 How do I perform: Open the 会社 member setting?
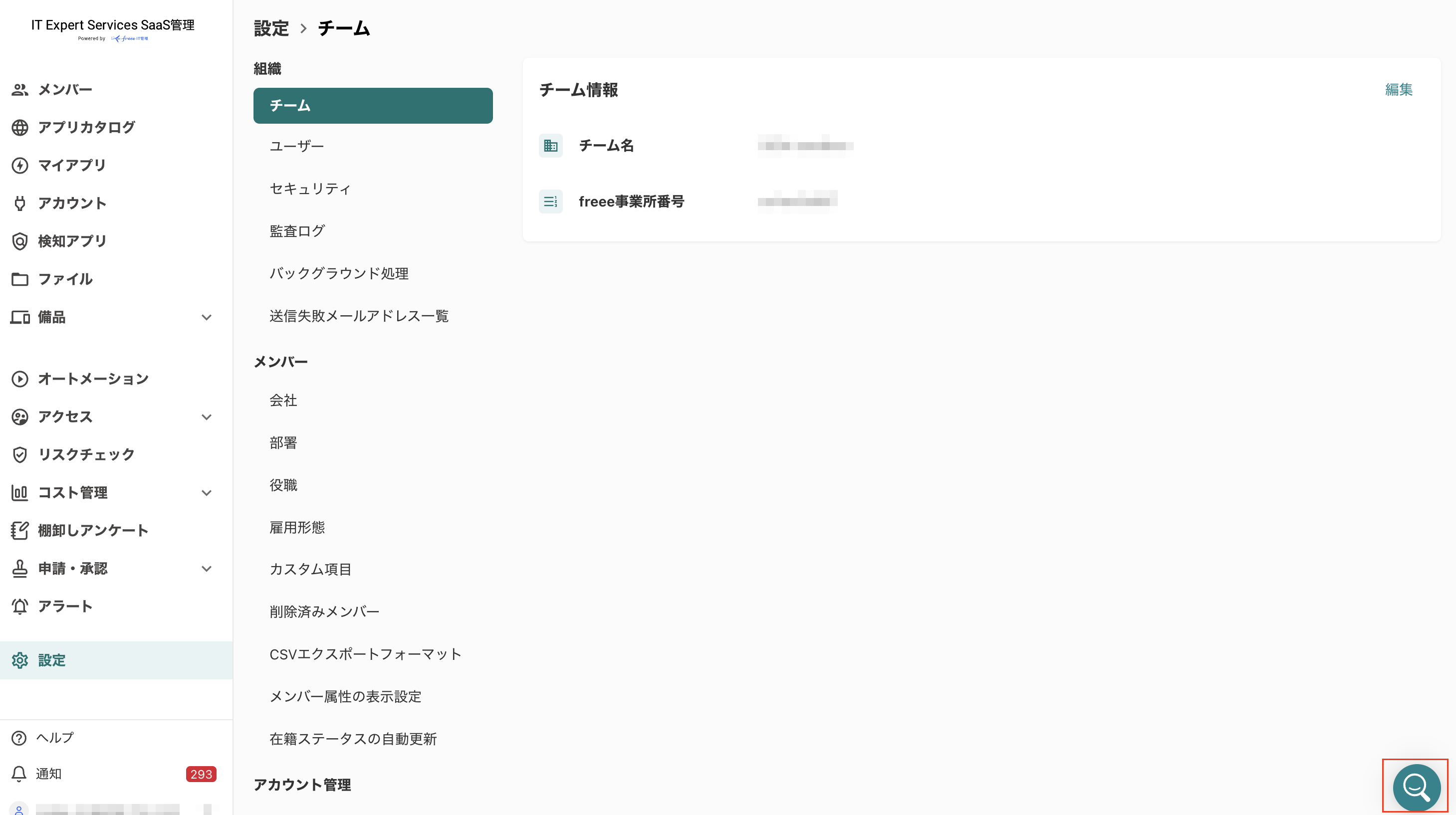click(282, 401)
